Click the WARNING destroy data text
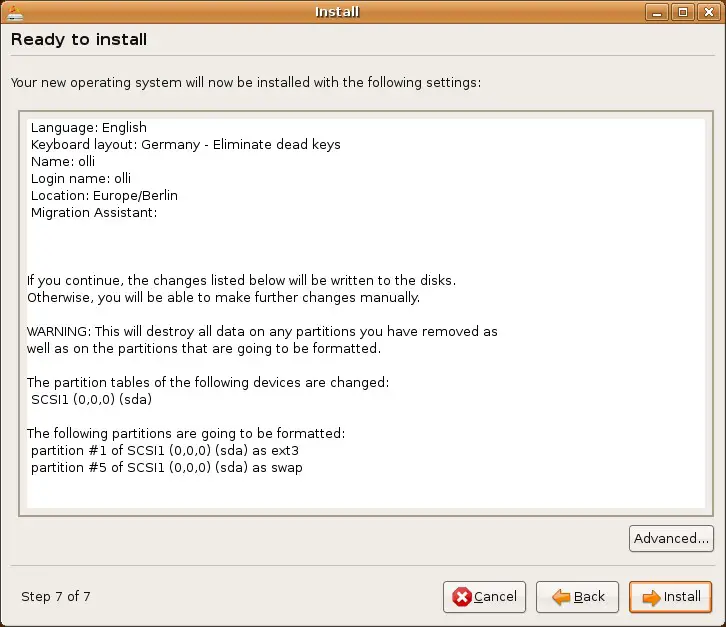Screen dimensions: 726x627 point(262,340)
